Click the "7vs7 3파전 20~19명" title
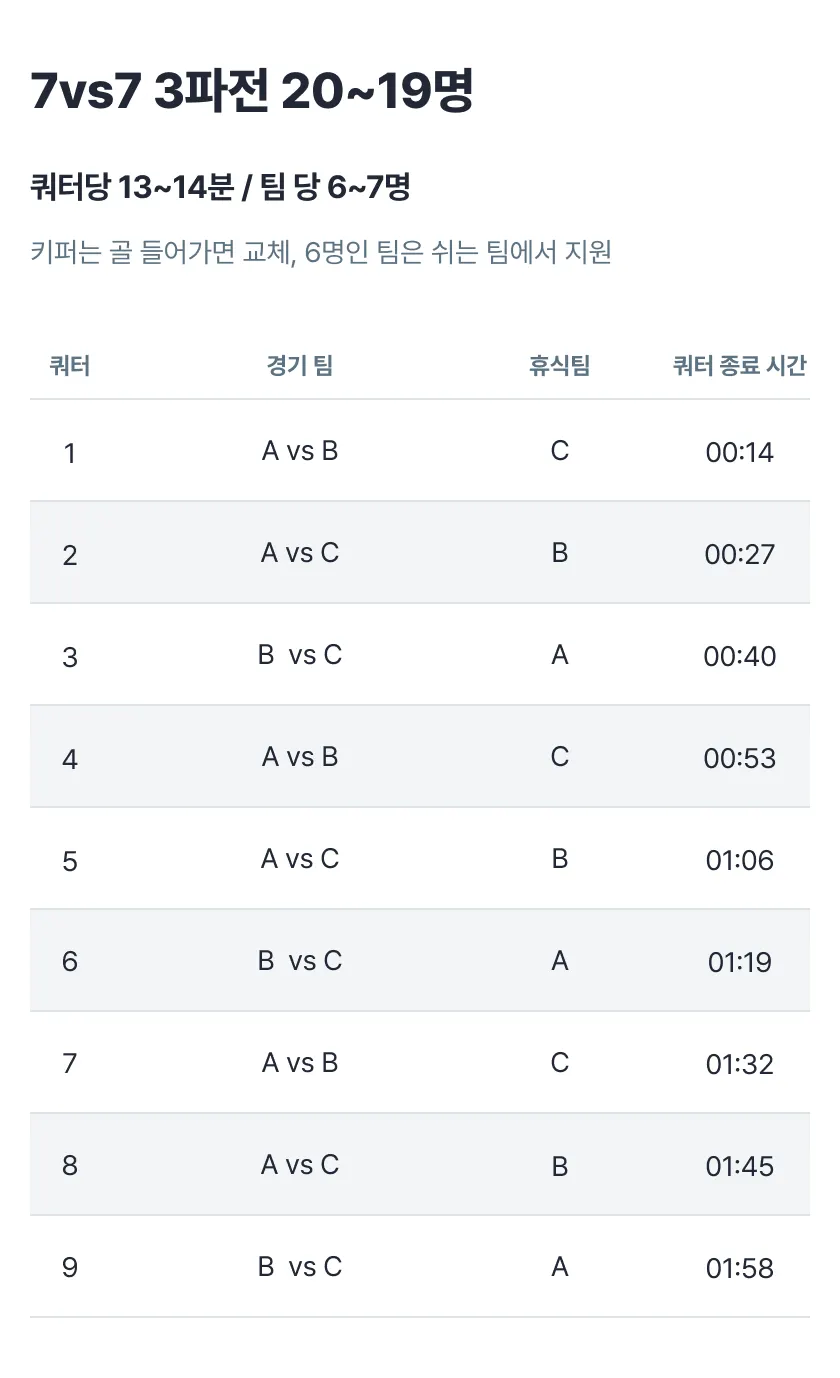Viewport: 840px width, 1378px height. tap(251, 93)
